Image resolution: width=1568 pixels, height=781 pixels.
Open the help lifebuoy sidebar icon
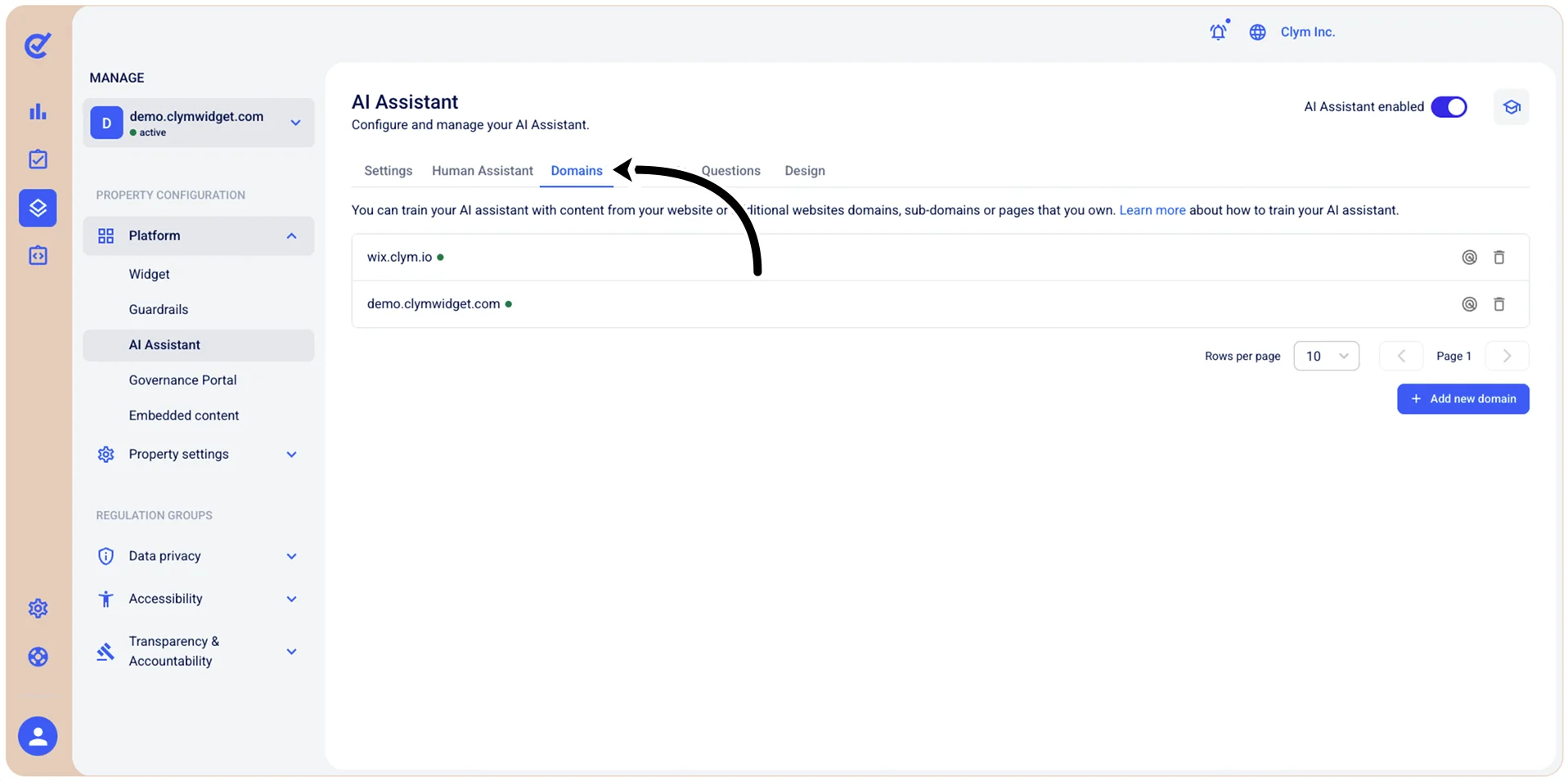coord(38,657)
